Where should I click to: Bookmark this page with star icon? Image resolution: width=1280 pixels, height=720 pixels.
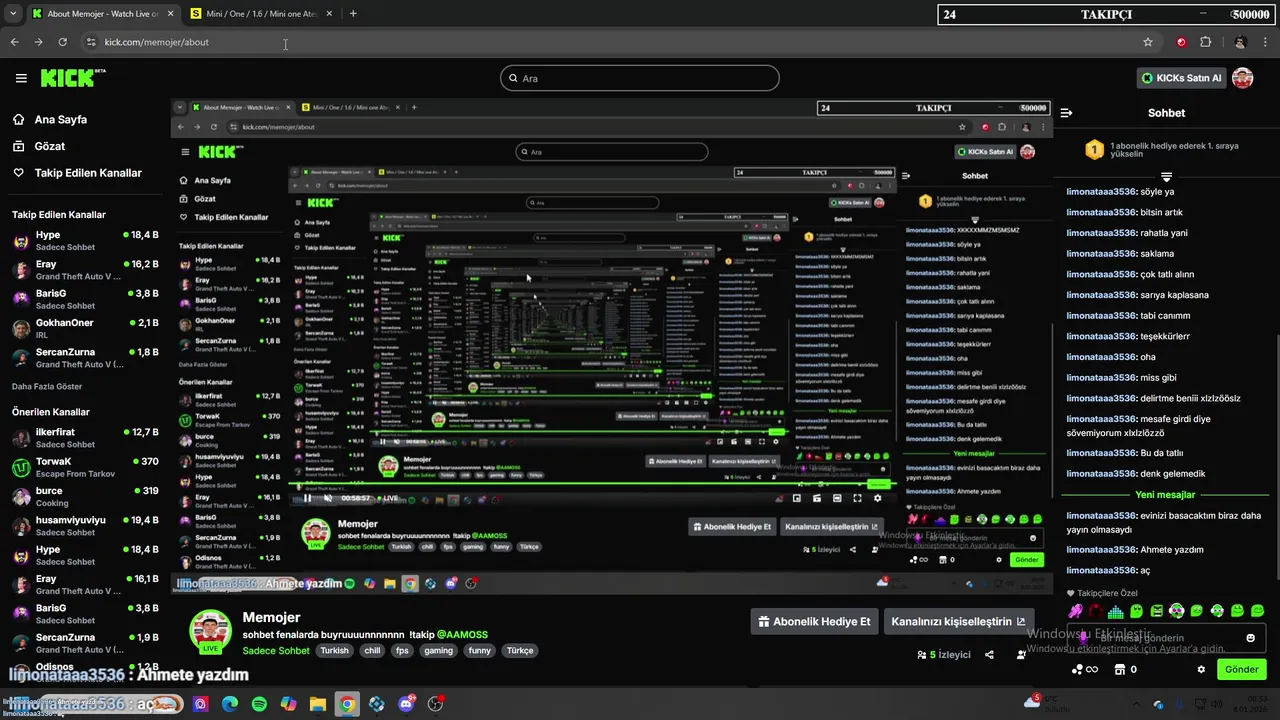click(x=1148, y=42)
